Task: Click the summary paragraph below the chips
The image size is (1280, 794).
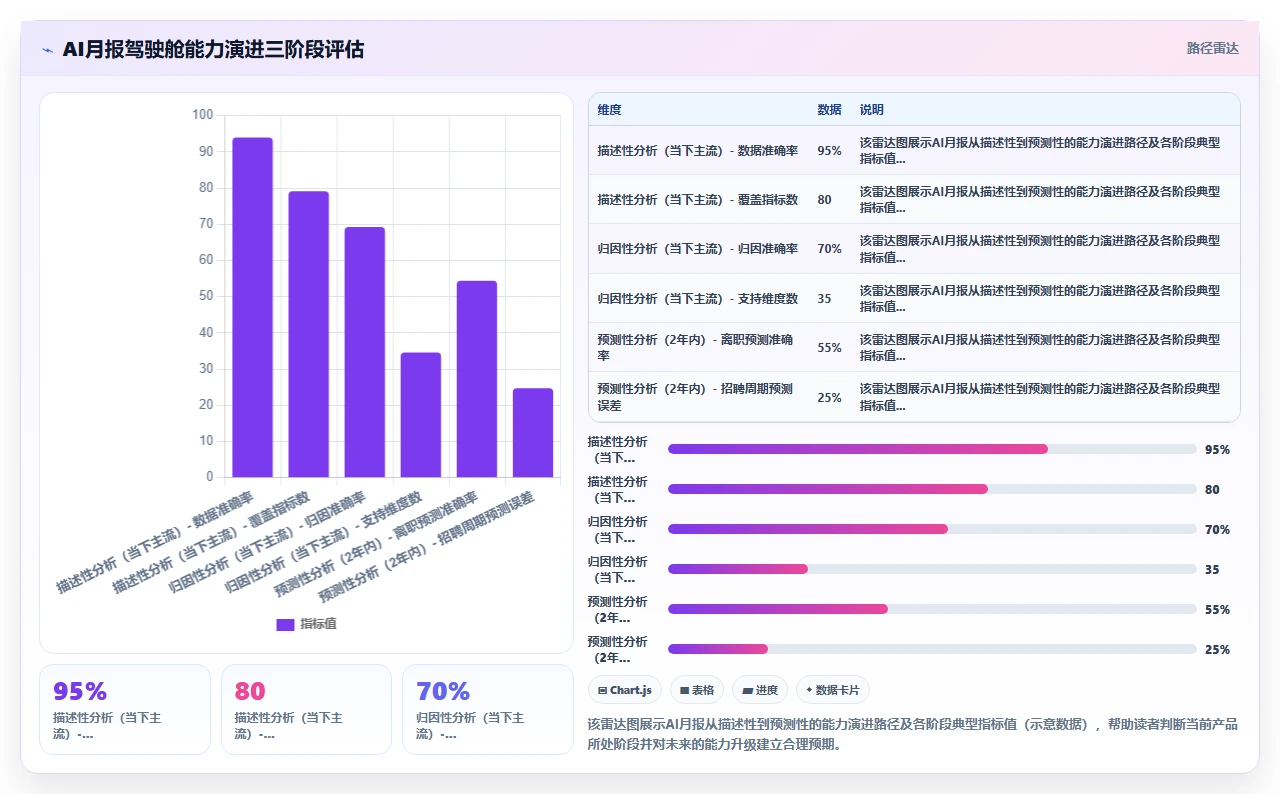Action: (x=913, y=734)
